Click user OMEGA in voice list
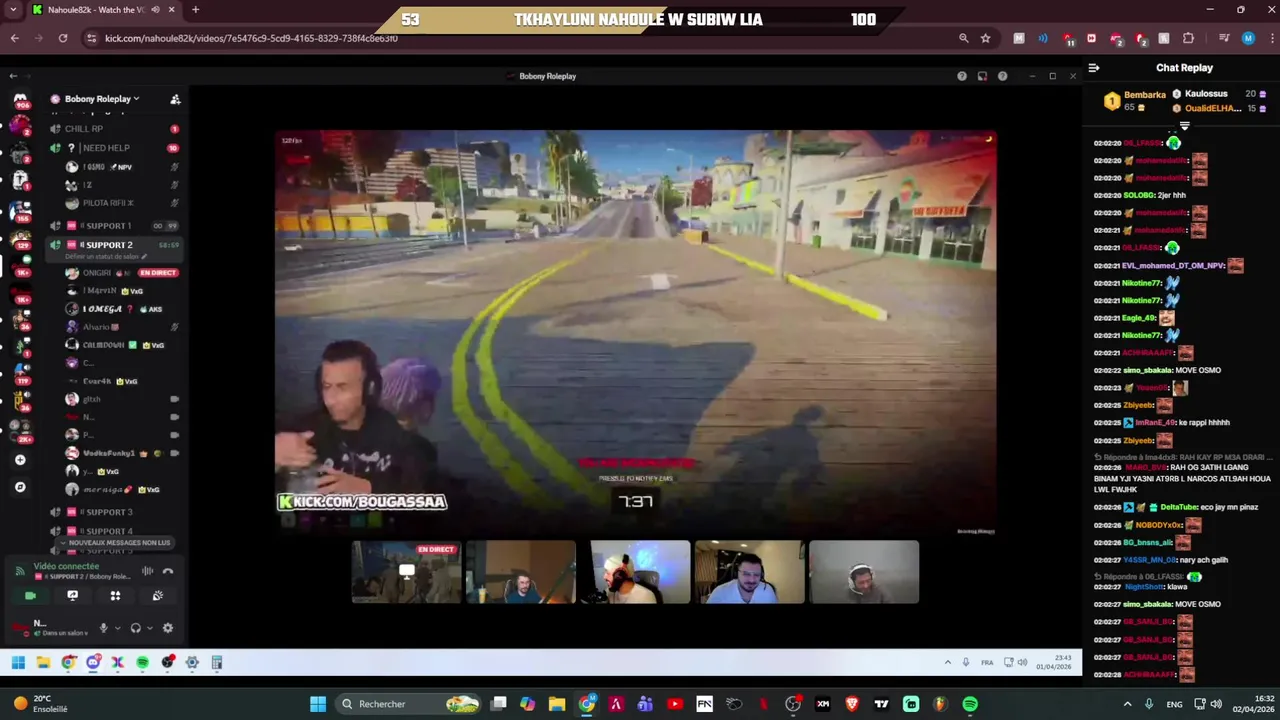Viewport: 1280px width, 720px height. click(102, 309)
